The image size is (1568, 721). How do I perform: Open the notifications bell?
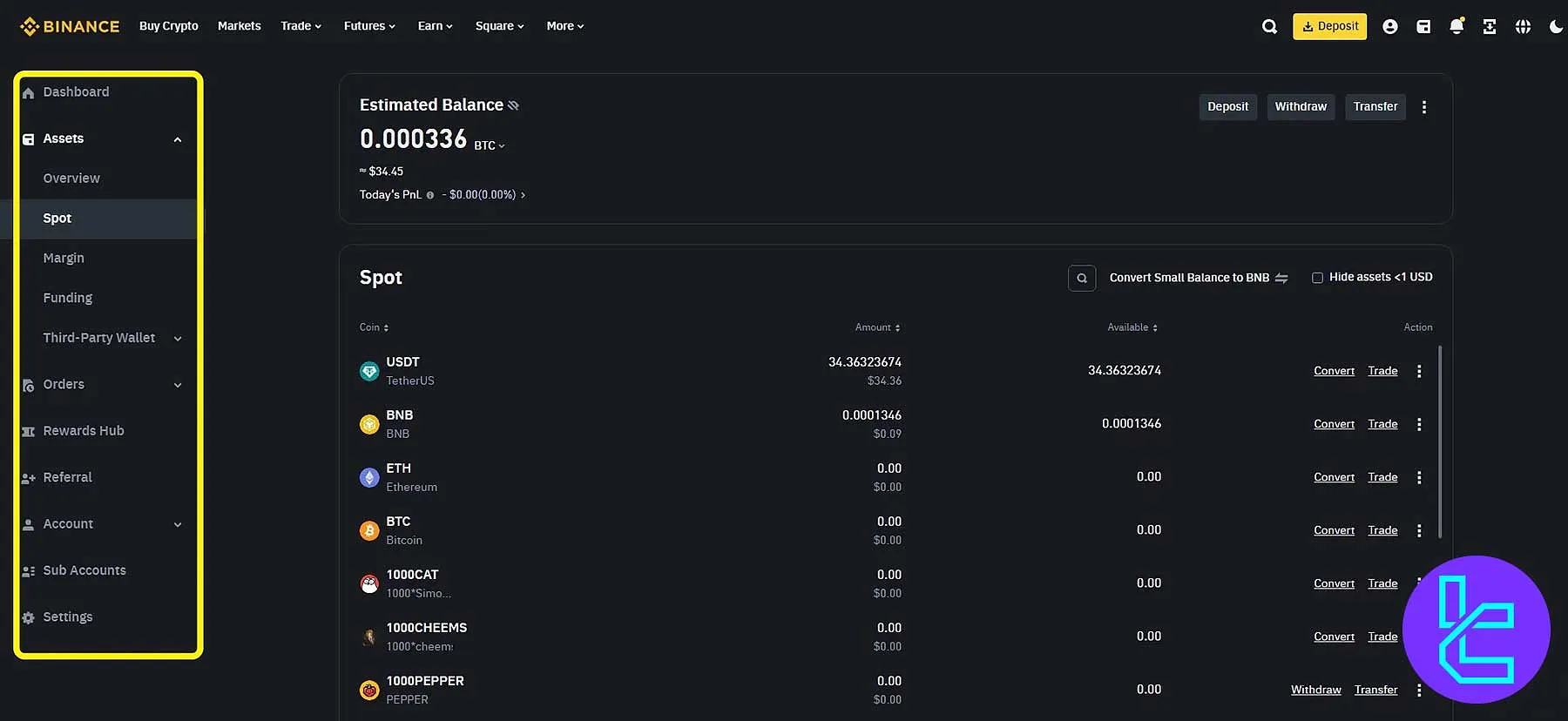[x=1456, y=26]
